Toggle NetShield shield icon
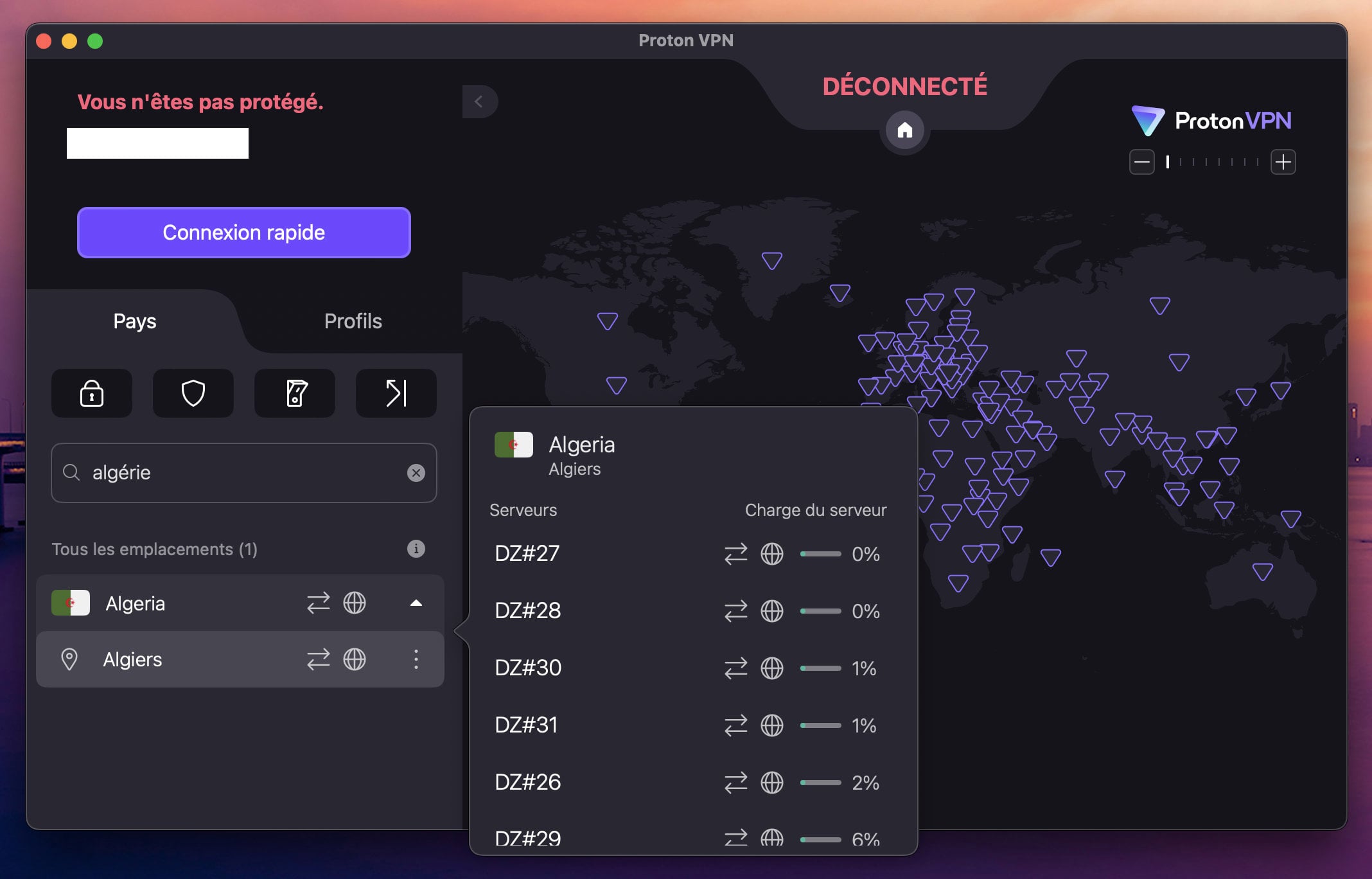 [193, 393]
